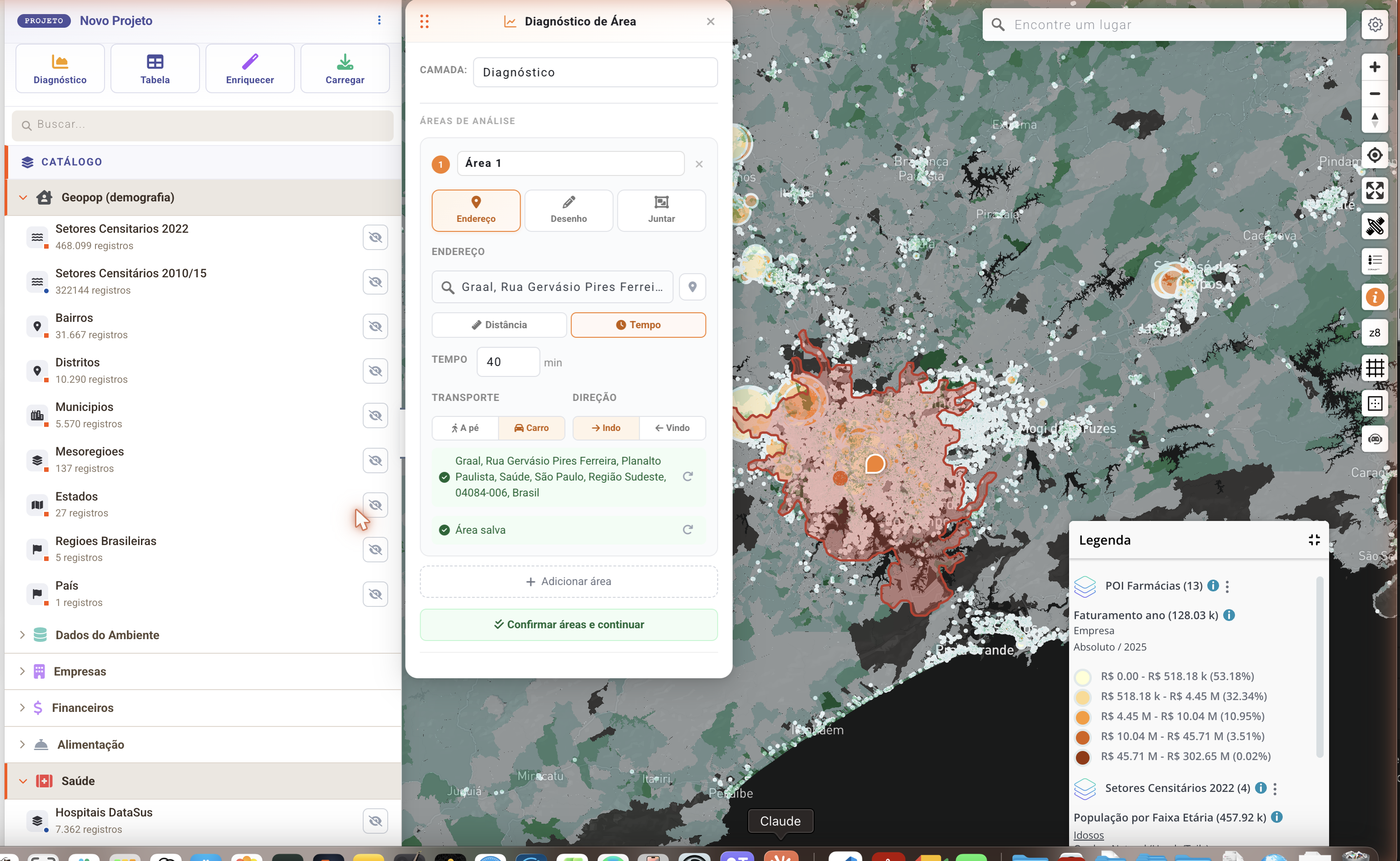The height and width of the screenshot is (861, 1400).
Task: Zoom out with the minus map button
Action: pos(1375,93)
